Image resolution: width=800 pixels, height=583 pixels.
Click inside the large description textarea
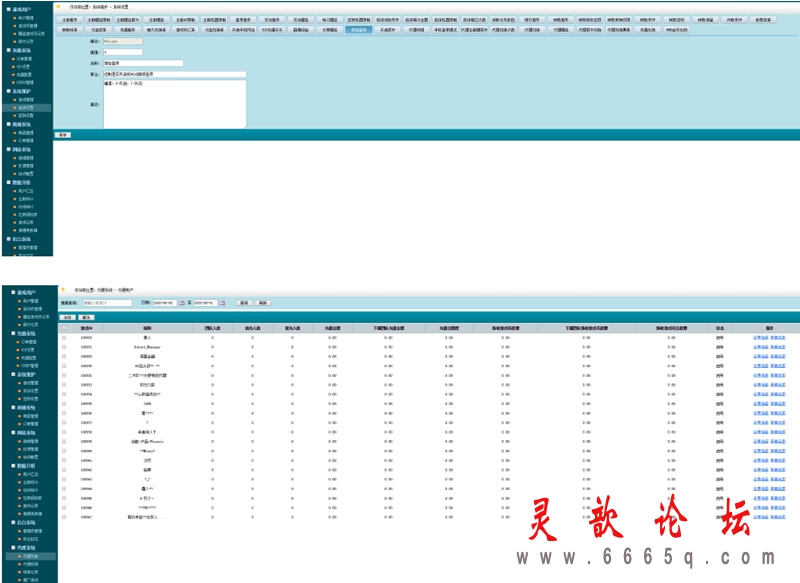174,104
